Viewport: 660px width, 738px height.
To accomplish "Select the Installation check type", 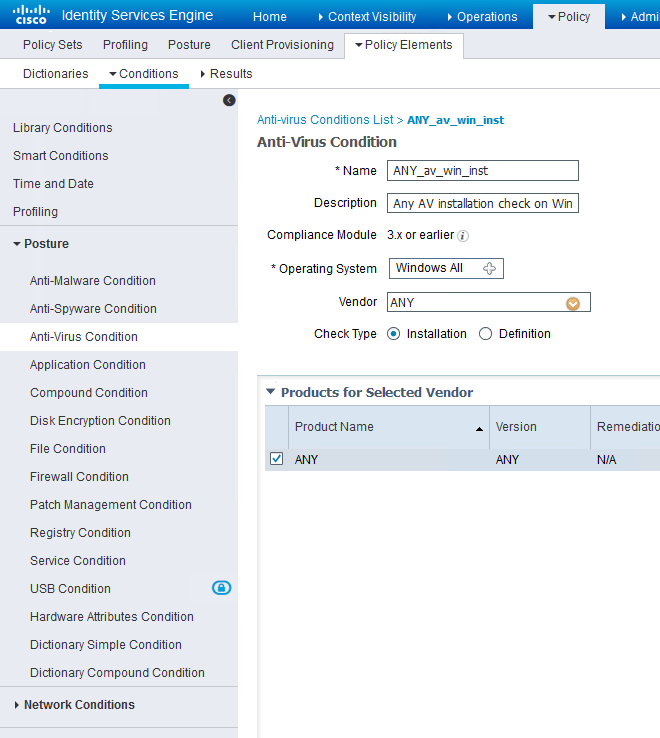I will point(394,334).
